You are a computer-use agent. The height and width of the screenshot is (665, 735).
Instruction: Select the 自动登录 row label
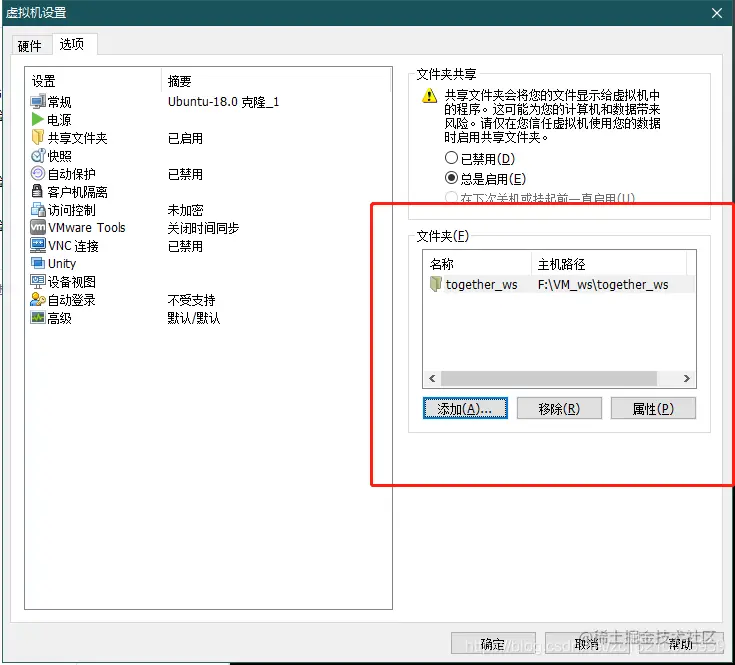pos(71,299)
